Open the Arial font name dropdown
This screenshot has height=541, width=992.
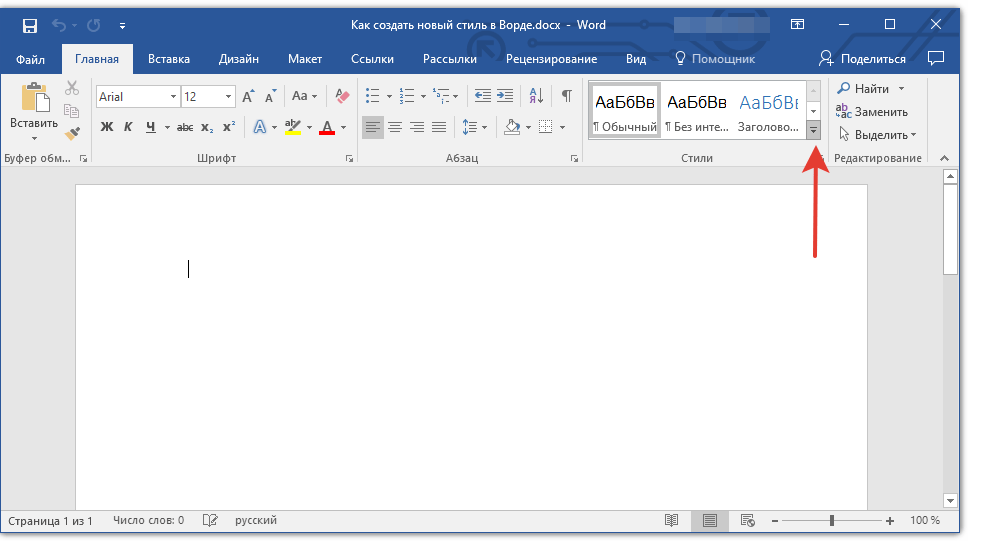point(173,97)
